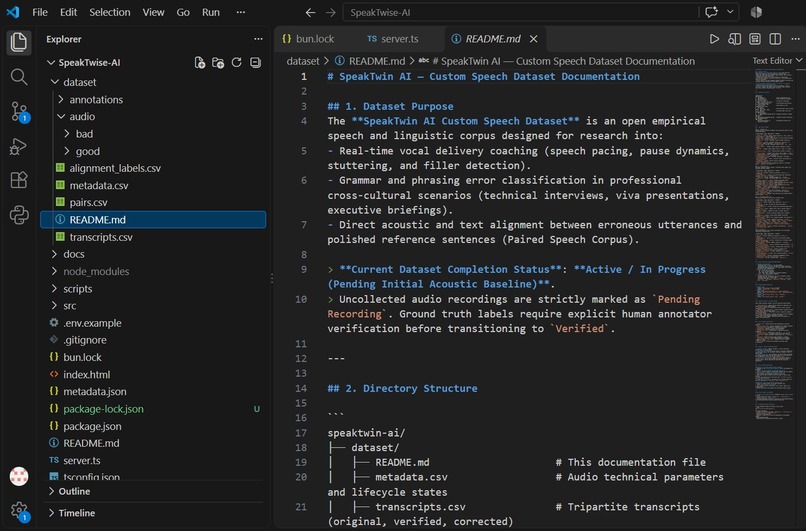Collapse the audio folder

point(61,117)
